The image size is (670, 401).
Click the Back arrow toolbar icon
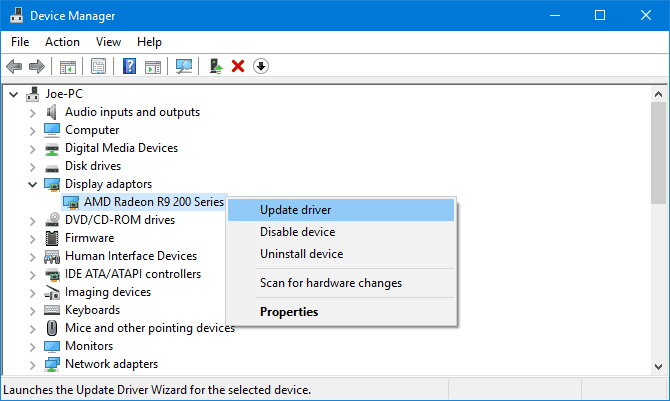tap(14, 67)
